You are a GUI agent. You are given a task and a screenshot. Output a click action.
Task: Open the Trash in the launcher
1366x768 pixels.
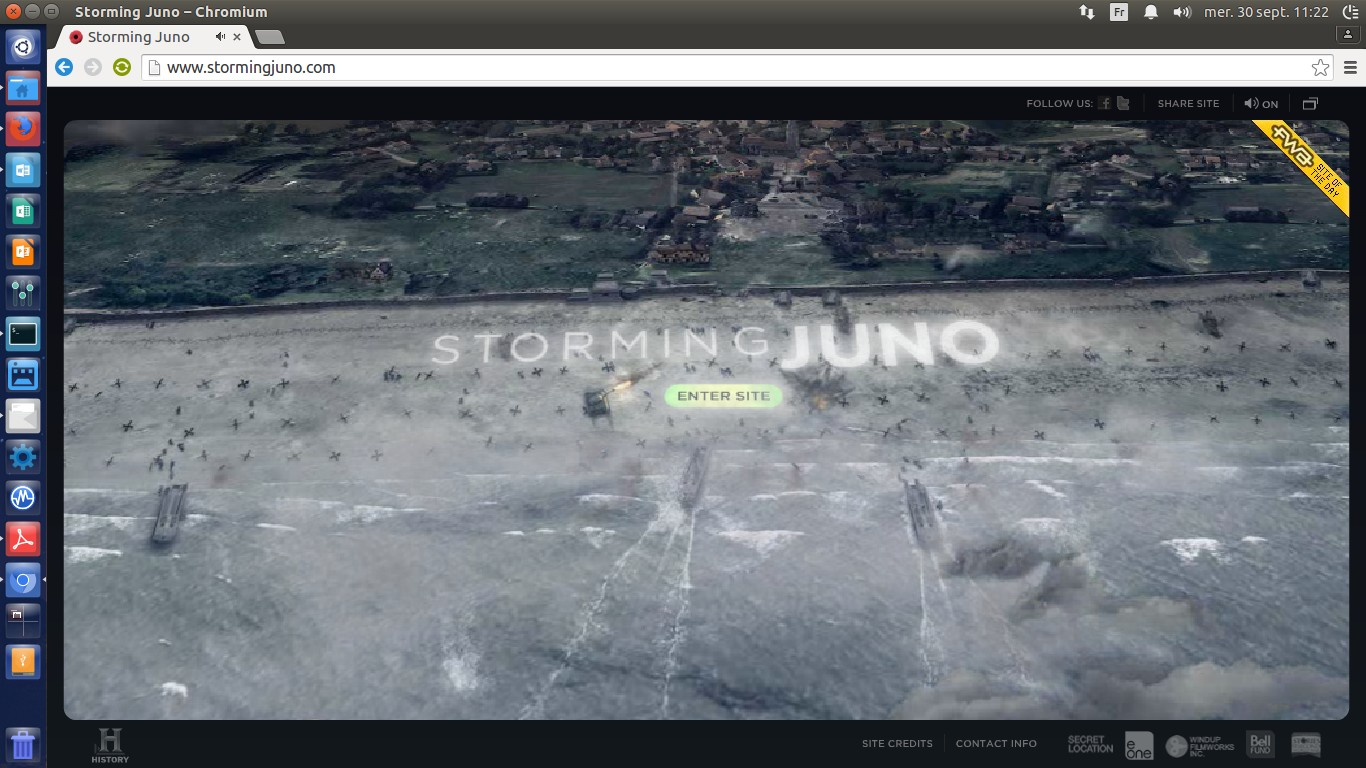pyautogui.click(x=23, y=745)
